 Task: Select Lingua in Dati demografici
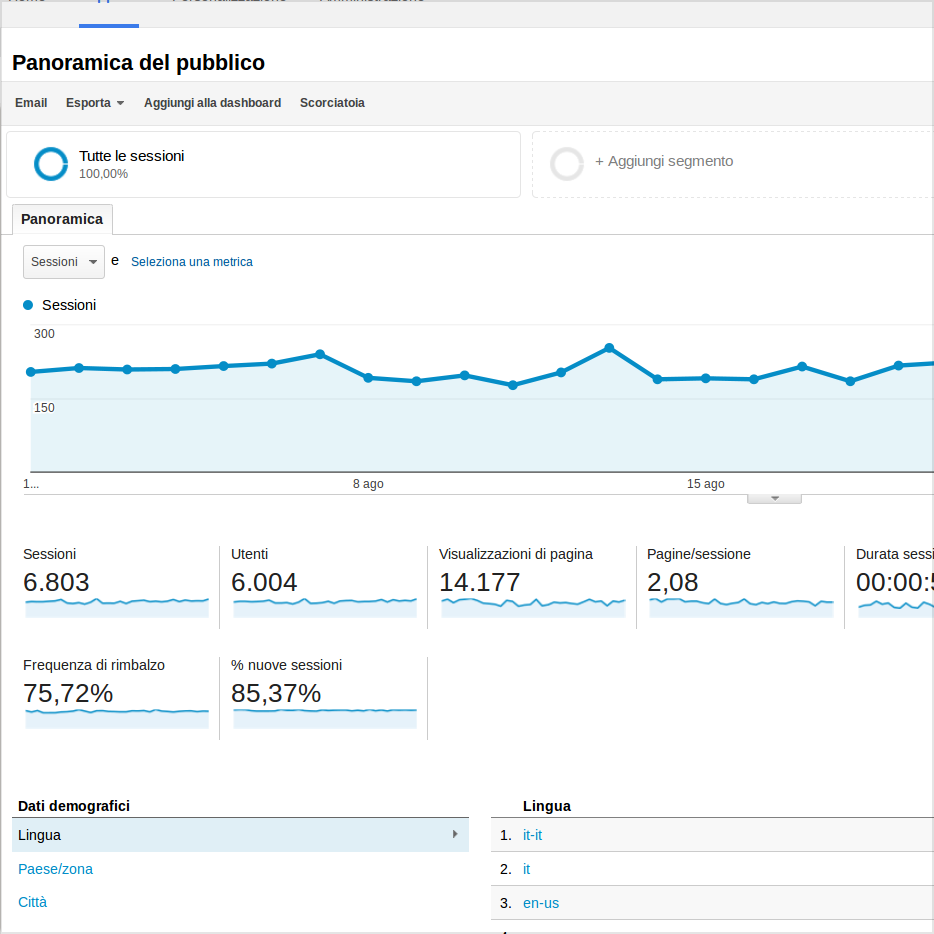point(240,835)
